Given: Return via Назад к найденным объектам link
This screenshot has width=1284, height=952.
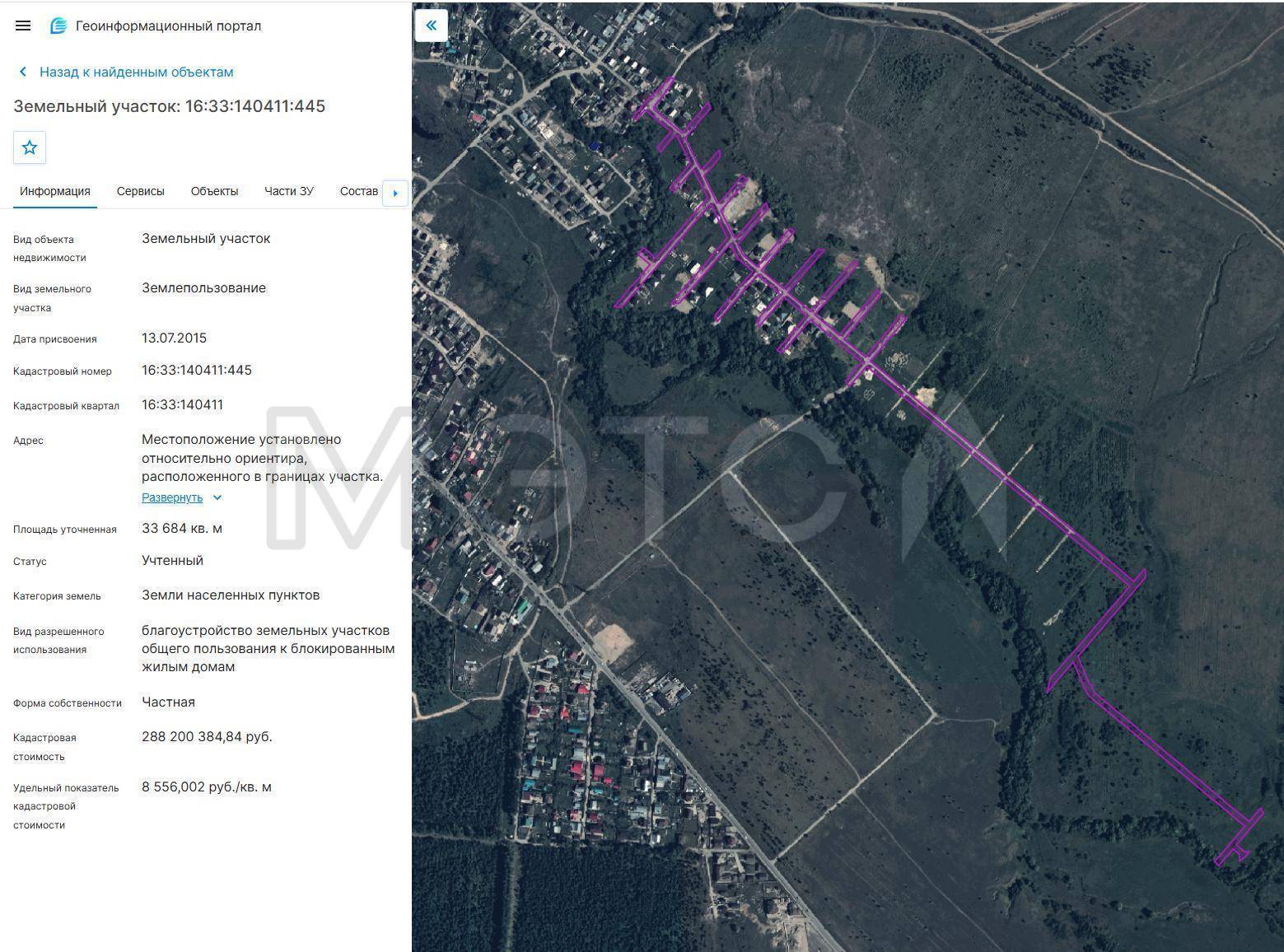Looking at the screenshot, I should tap(137, 72).
